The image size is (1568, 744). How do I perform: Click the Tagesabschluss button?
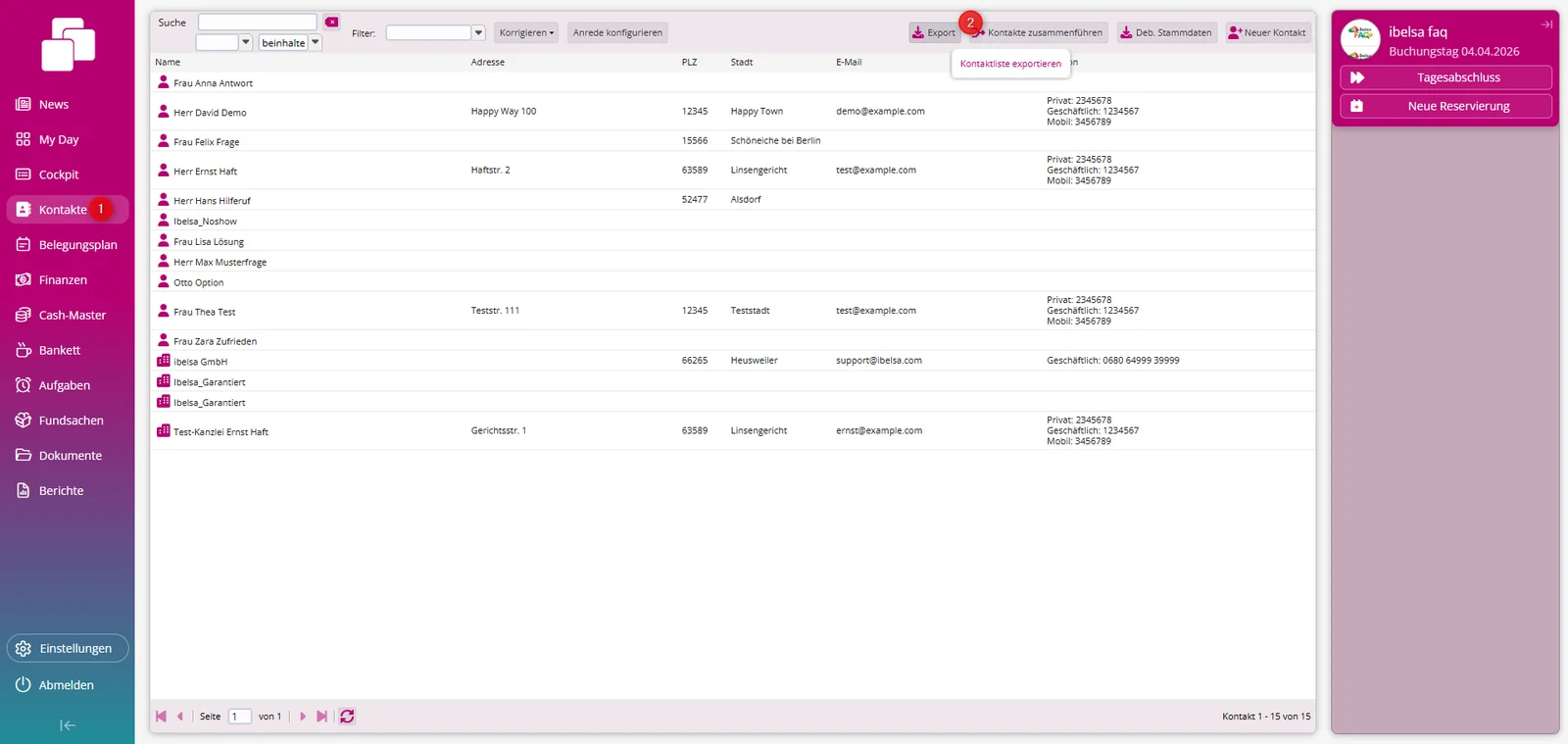tap(1445, 77)
